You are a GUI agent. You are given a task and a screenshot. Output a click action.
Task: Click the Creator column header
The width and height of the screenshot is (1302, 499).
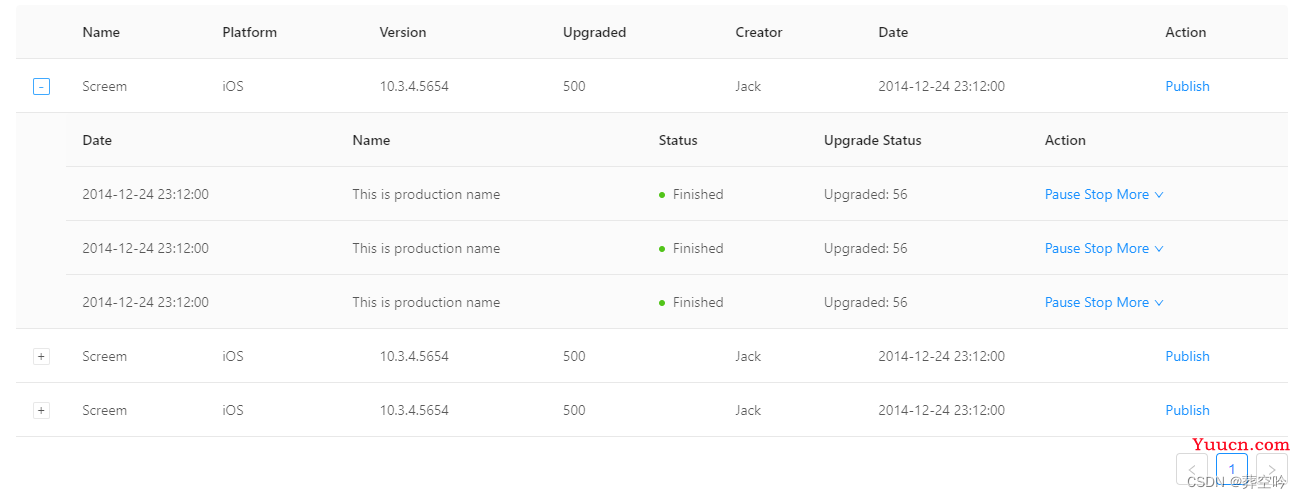(x=759, y=33)
